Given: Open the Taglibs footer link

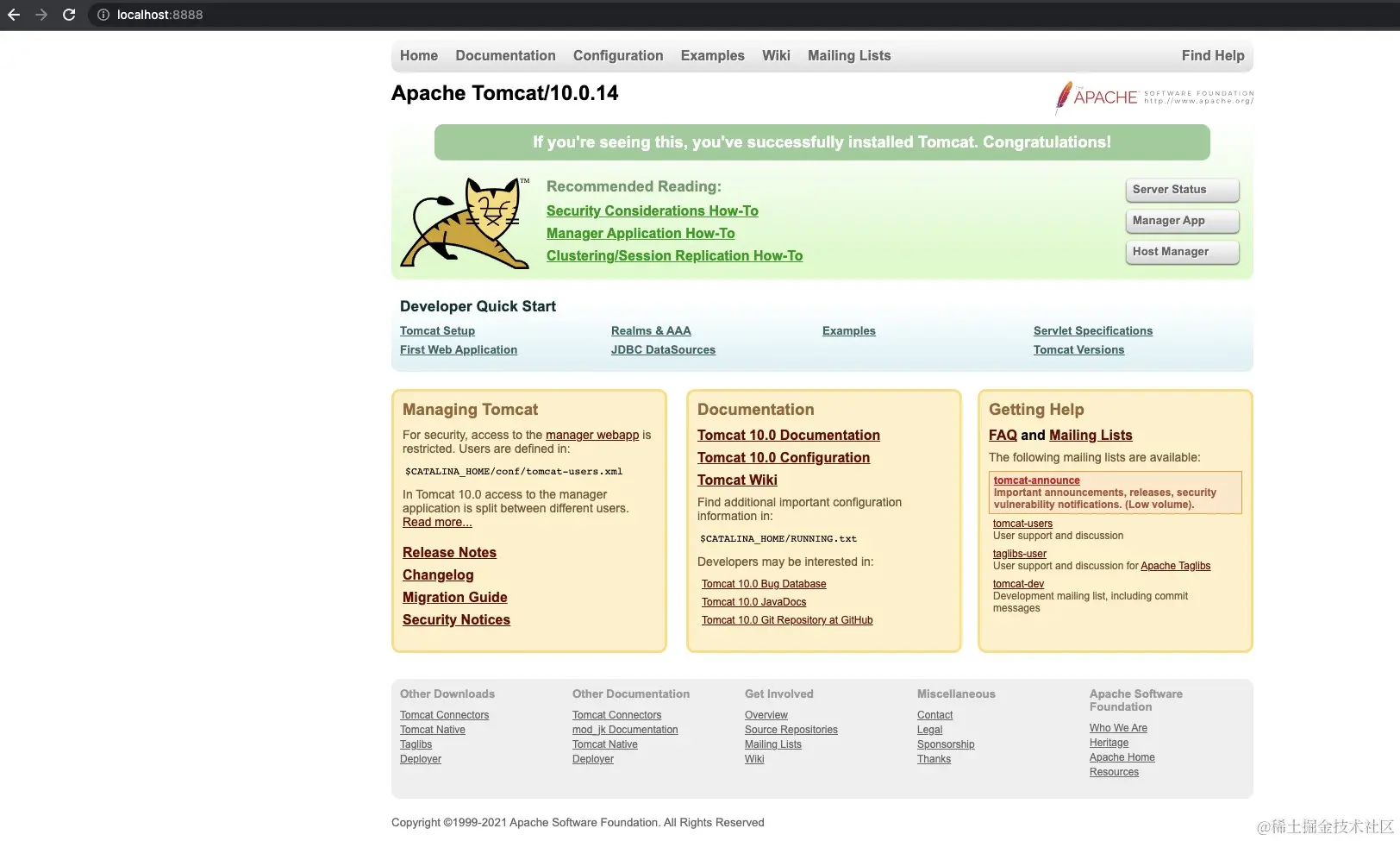Looking at the screenshot, I should 416,744.
